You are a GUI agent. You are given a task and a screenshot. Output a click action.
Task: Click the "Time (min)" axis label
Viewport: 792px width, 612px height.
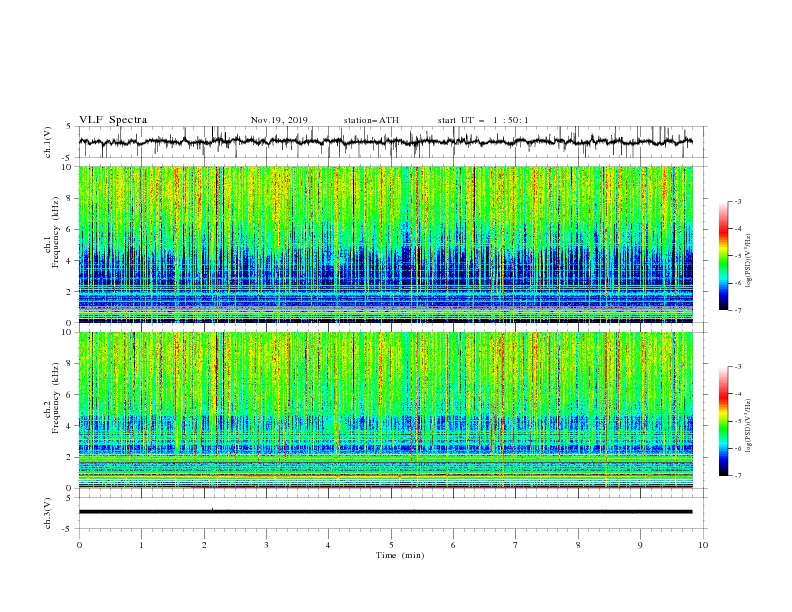pos(400,555)
